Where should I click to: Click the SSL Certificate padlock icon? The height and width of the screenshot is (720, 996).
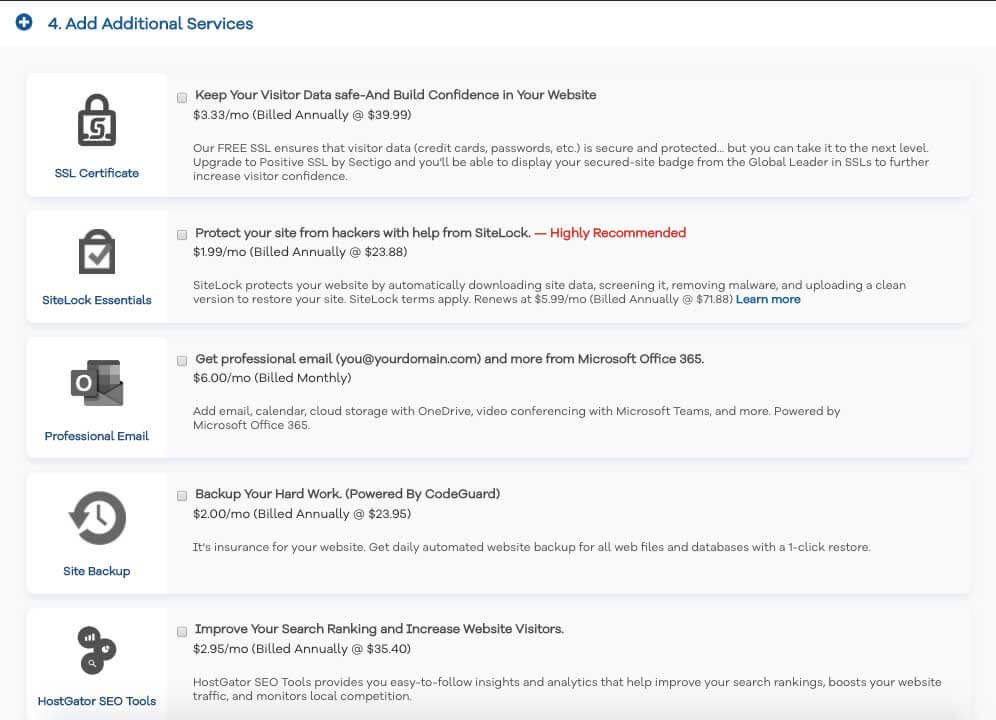(97, 120)
